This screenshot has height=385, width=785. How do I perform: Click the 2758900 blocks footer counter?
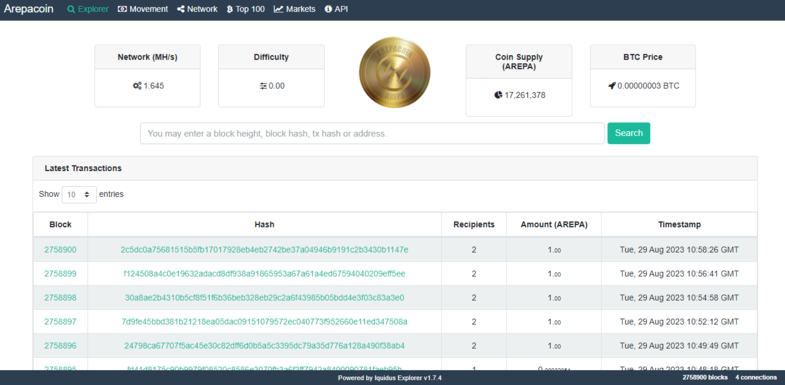pyautogui.click(x=705, y=377)
